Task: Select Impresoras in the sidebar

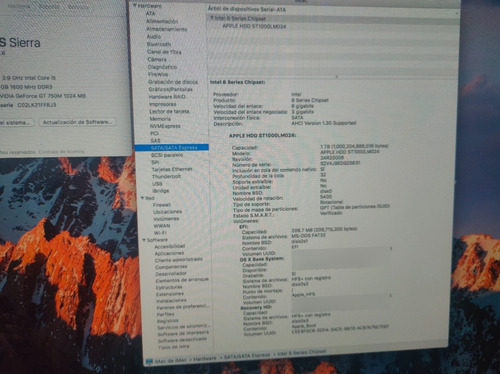Action: tap(163, 104)
